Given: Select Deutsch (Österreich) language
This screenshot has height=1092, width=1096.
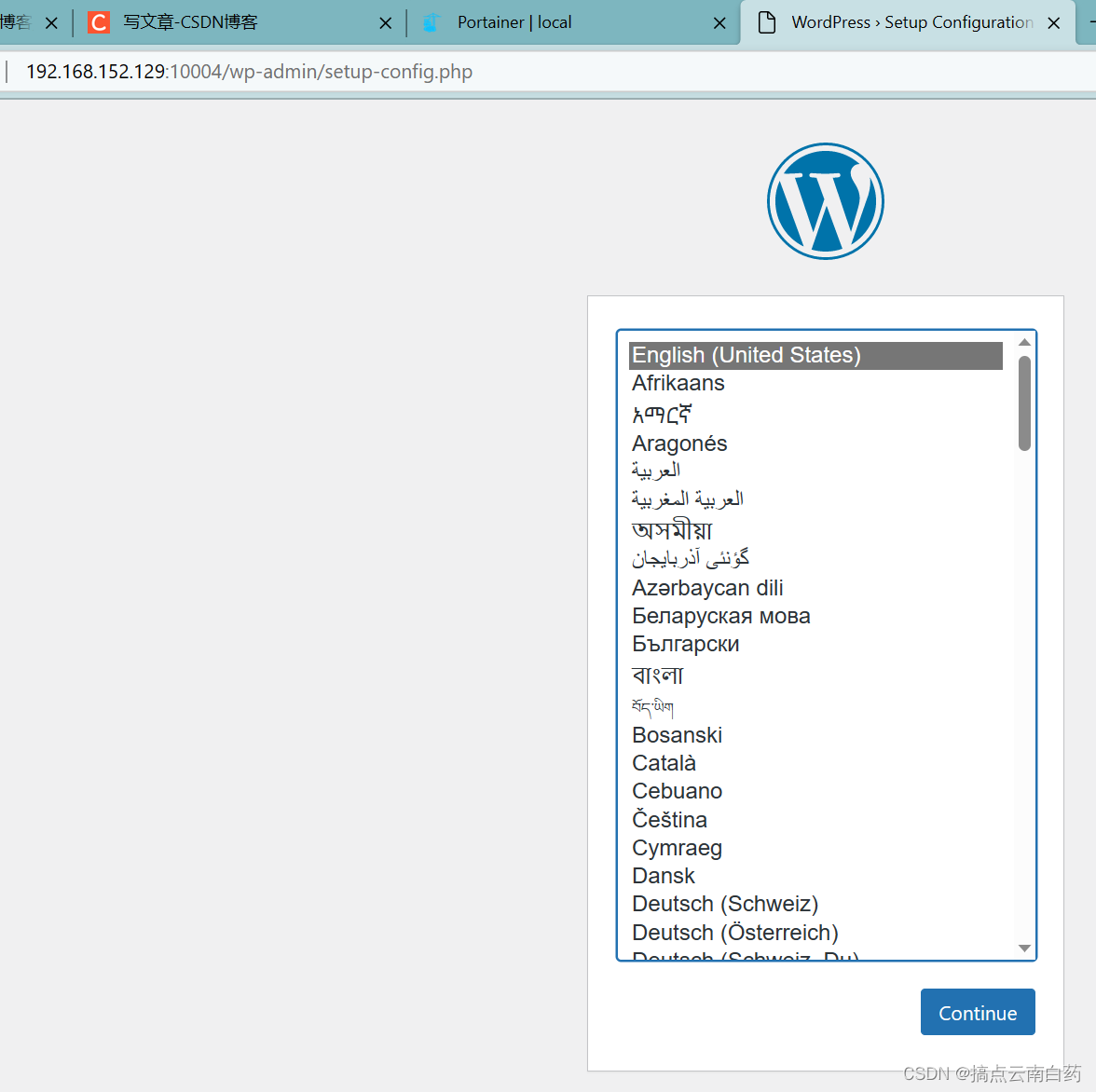Looking at the screenshot, I should click(815, 932).
